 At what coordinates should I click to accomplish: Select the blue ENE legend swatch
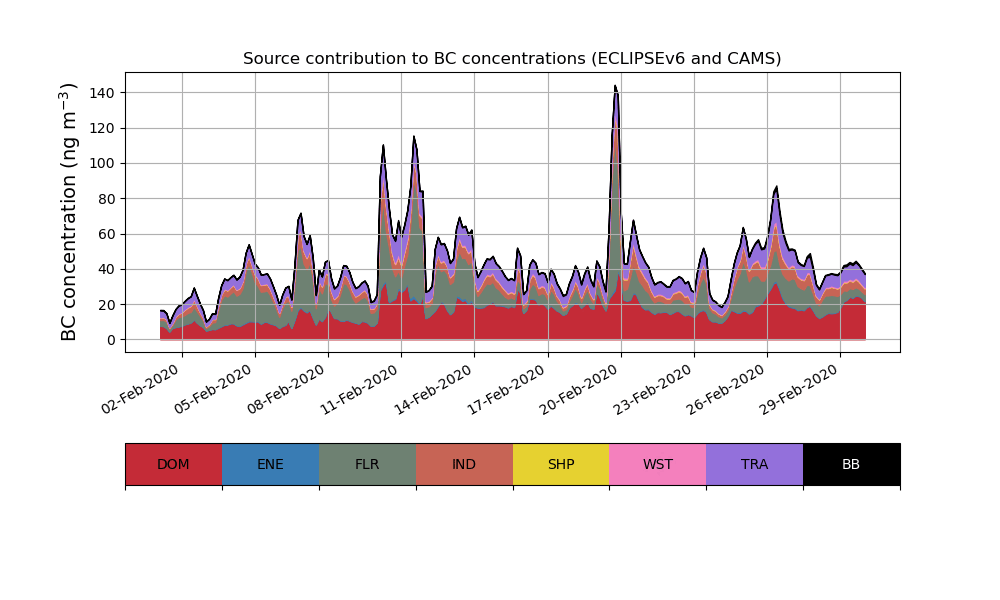[x=270, y=464]
